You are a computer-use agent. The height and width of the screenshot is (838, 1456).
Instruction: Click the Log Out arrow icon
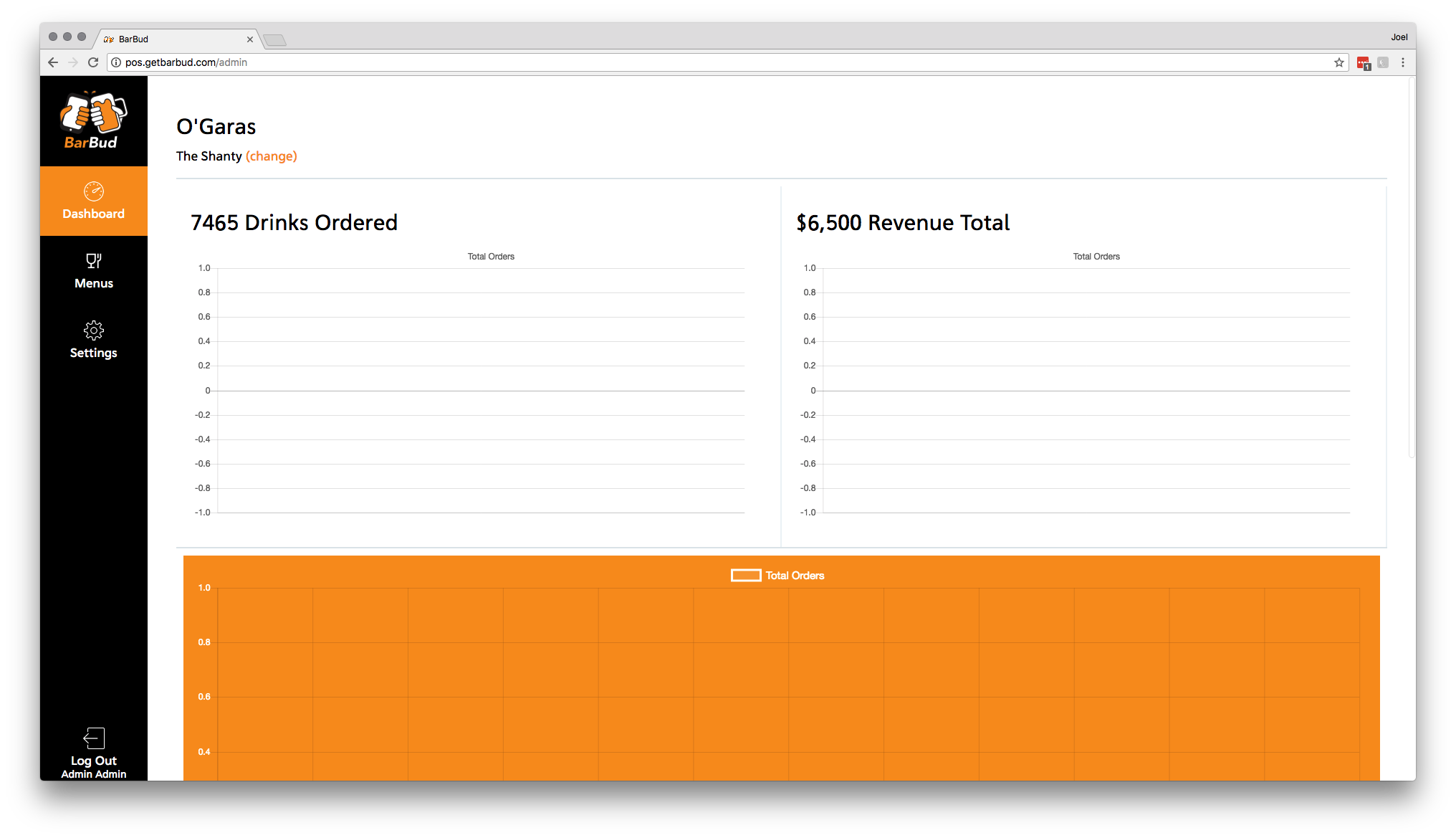(94, 738)
